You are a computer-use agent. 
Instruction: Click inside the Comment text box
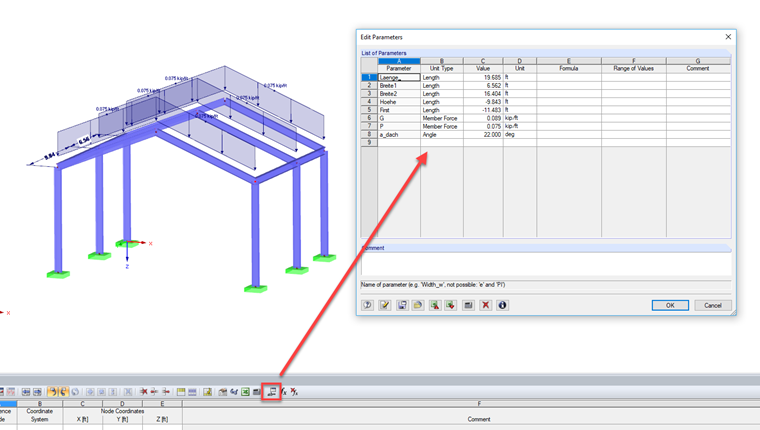pyautogui.click(x=546, y=264)
